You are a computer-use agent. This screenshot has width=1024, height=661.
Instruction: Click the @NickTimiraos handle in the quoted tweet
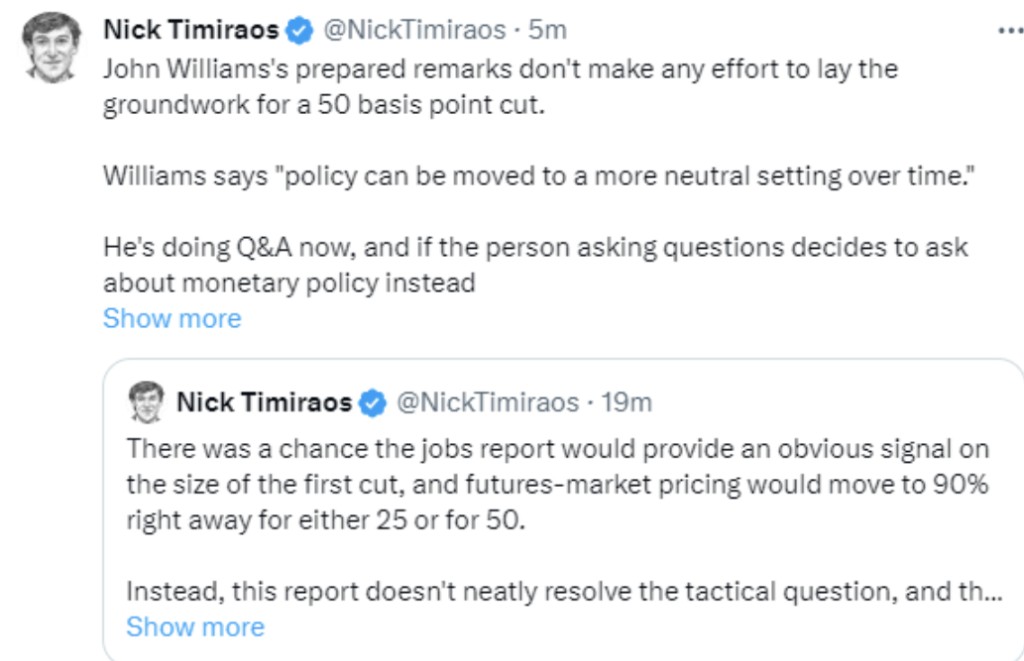(487, 403)
